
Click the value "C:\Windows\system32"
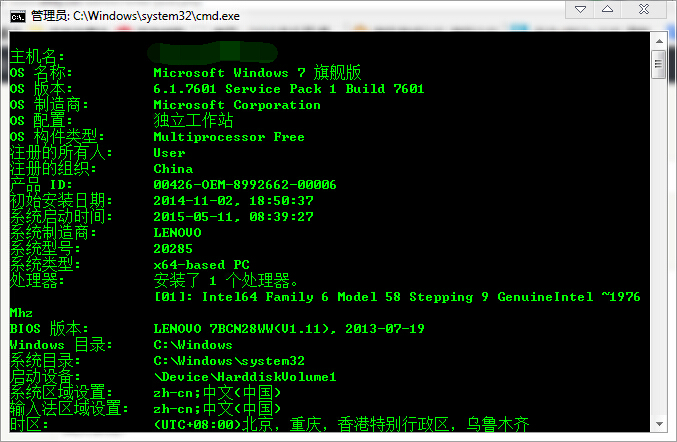[x=229, y=360]
